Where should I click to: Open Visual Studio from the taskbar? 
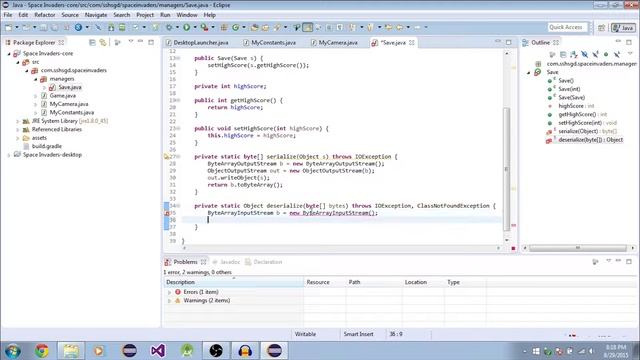point(158,351)
